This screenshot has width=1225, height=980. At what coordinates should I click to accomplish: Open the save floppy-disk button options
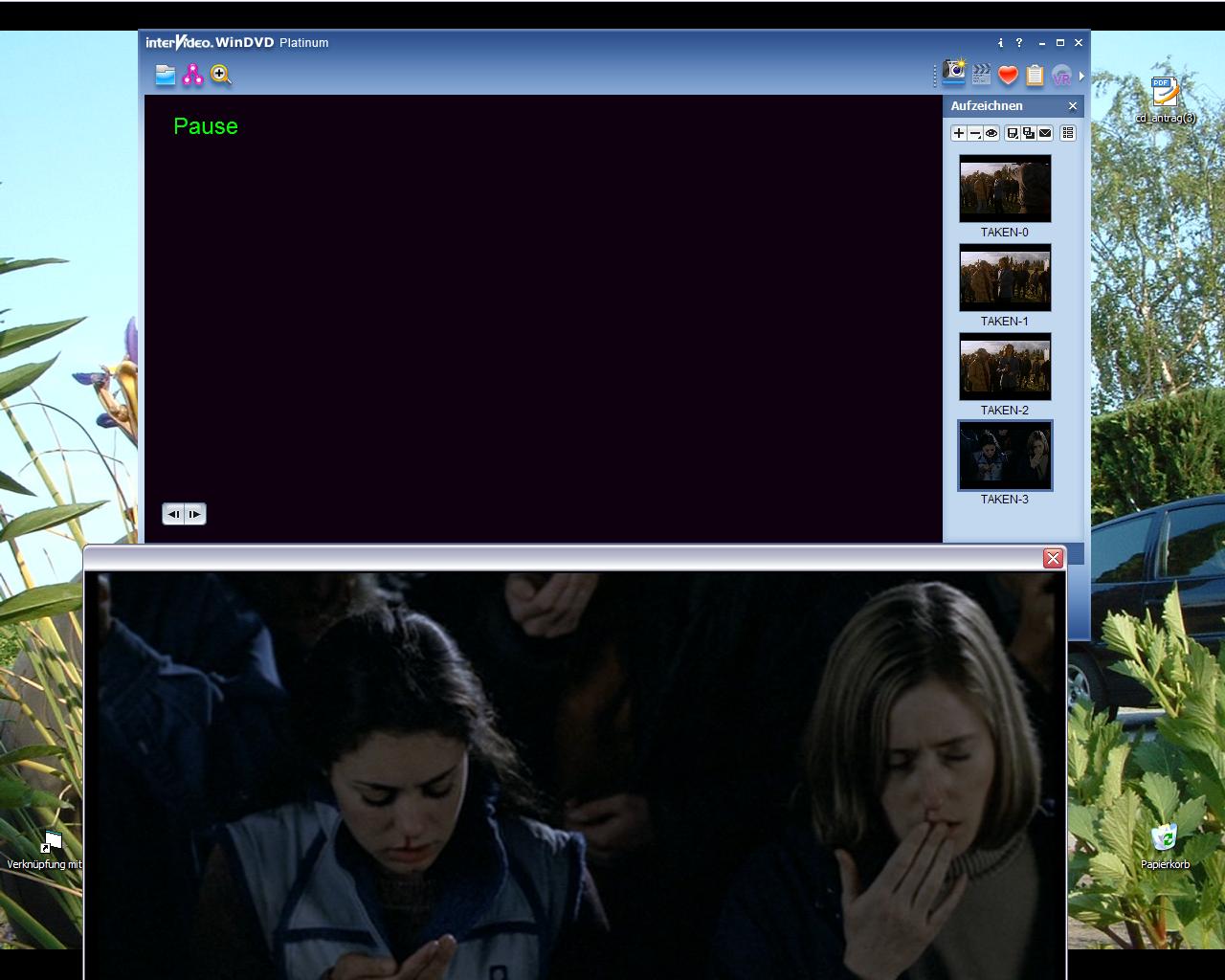point(1013,133)
